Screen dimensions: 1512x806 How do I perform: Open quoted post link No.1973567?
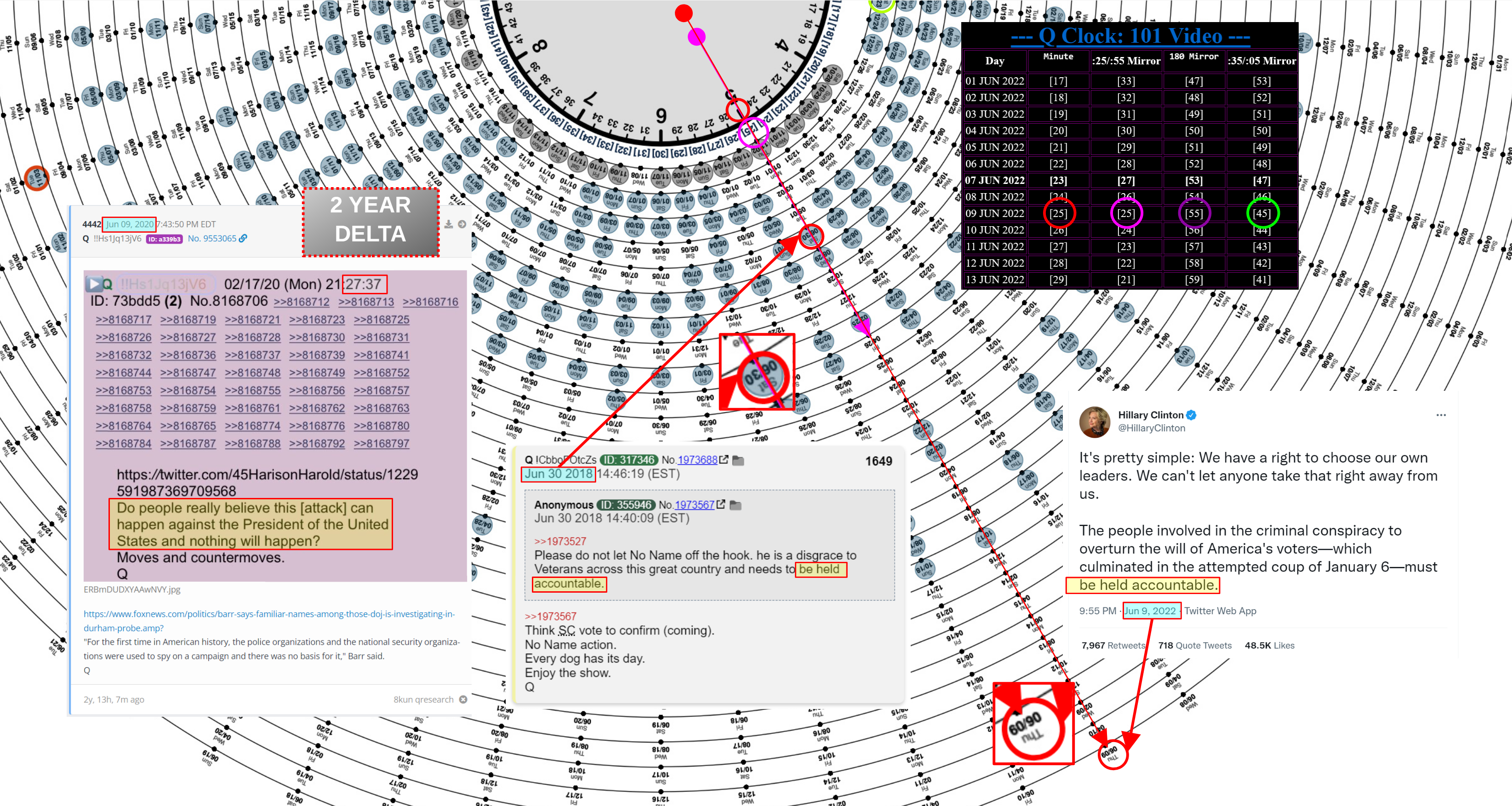coord(694,504)
